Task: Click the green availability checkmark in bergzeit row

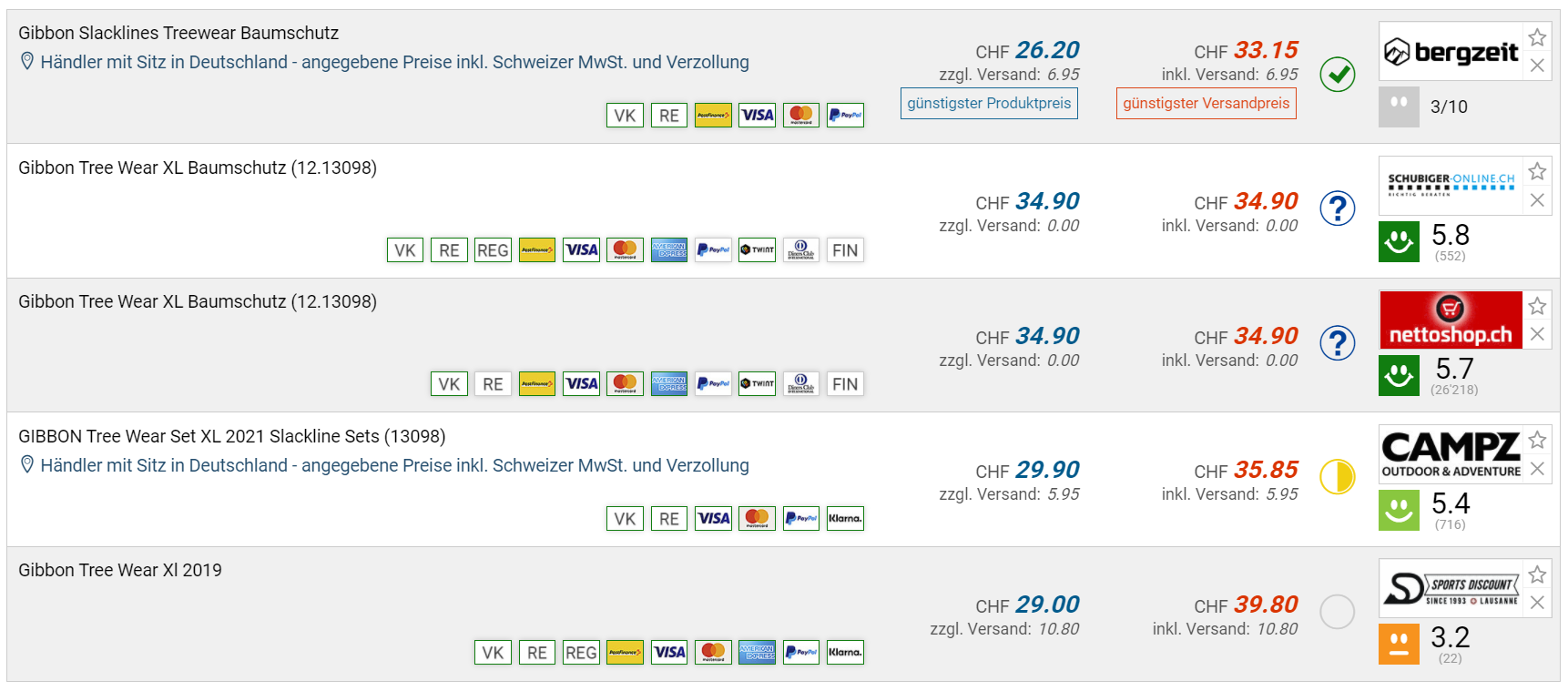Action: click(1338, 75)
